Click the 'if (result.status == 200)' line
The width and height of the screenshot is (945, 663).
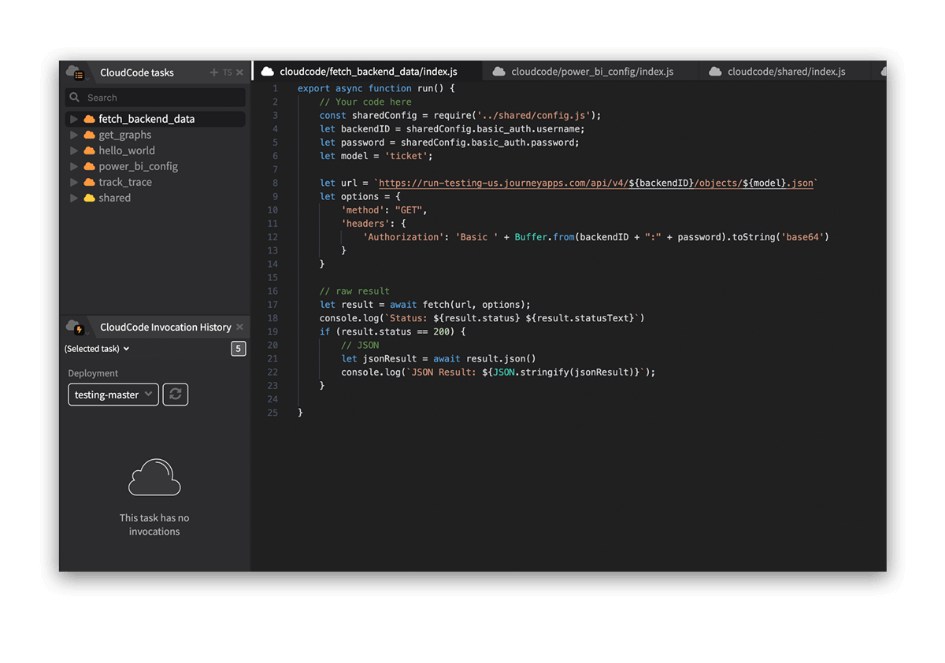point(392,332)
